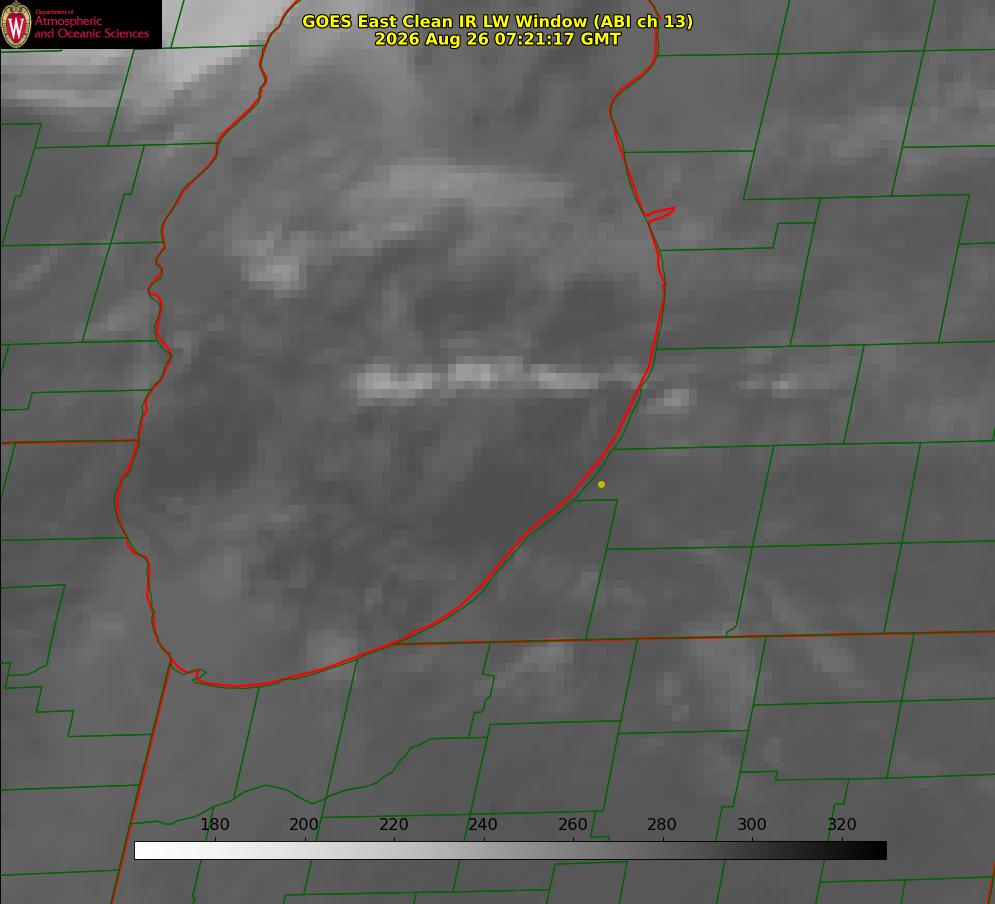Image resolution: width=995 pixels, height=904 pixels.
Task: Click the 2026 Aug 26 07:21:17 GMT timestamp
Action: coord(497,39)
